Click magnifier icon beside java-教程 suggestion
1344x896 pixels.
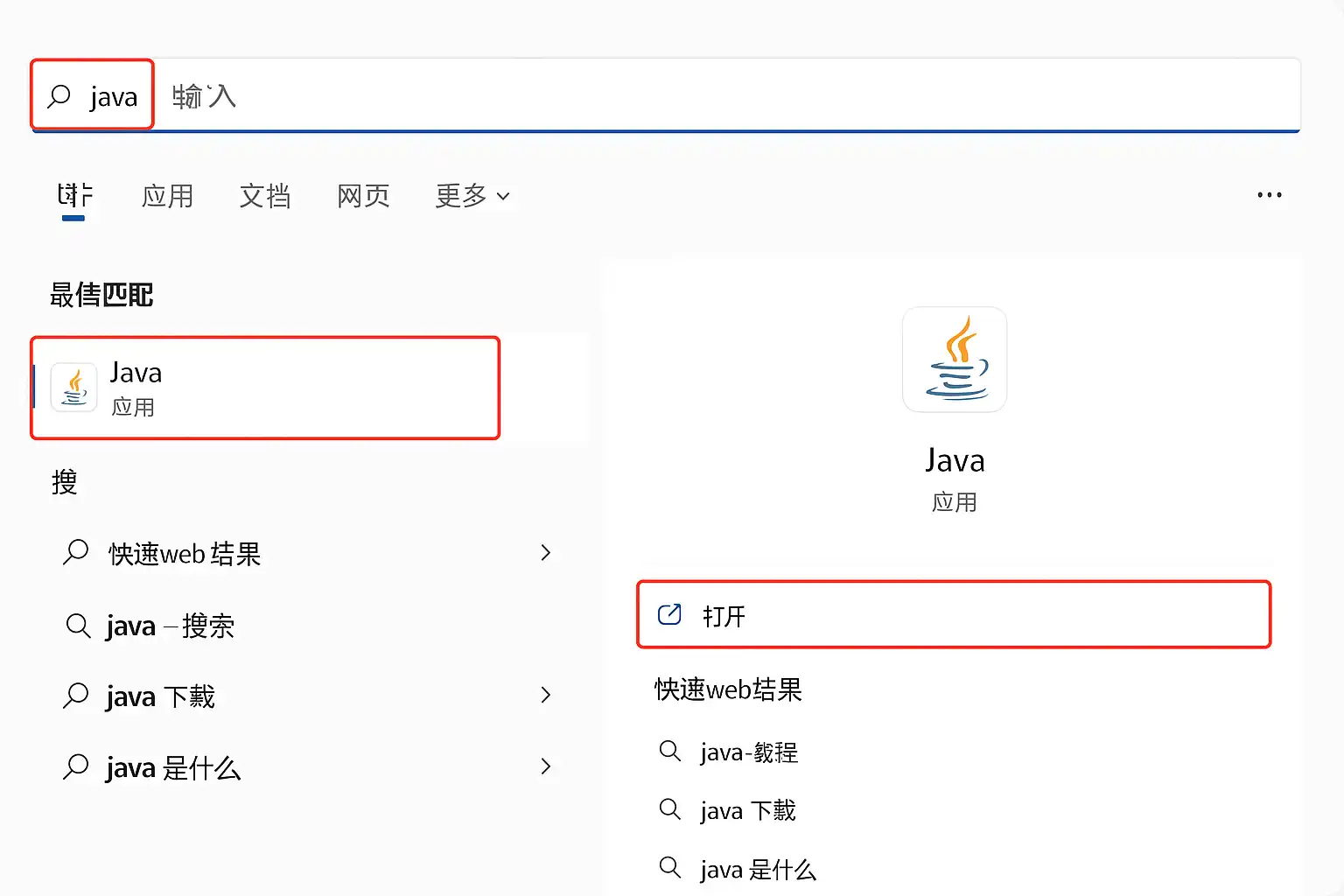(670, 752)
